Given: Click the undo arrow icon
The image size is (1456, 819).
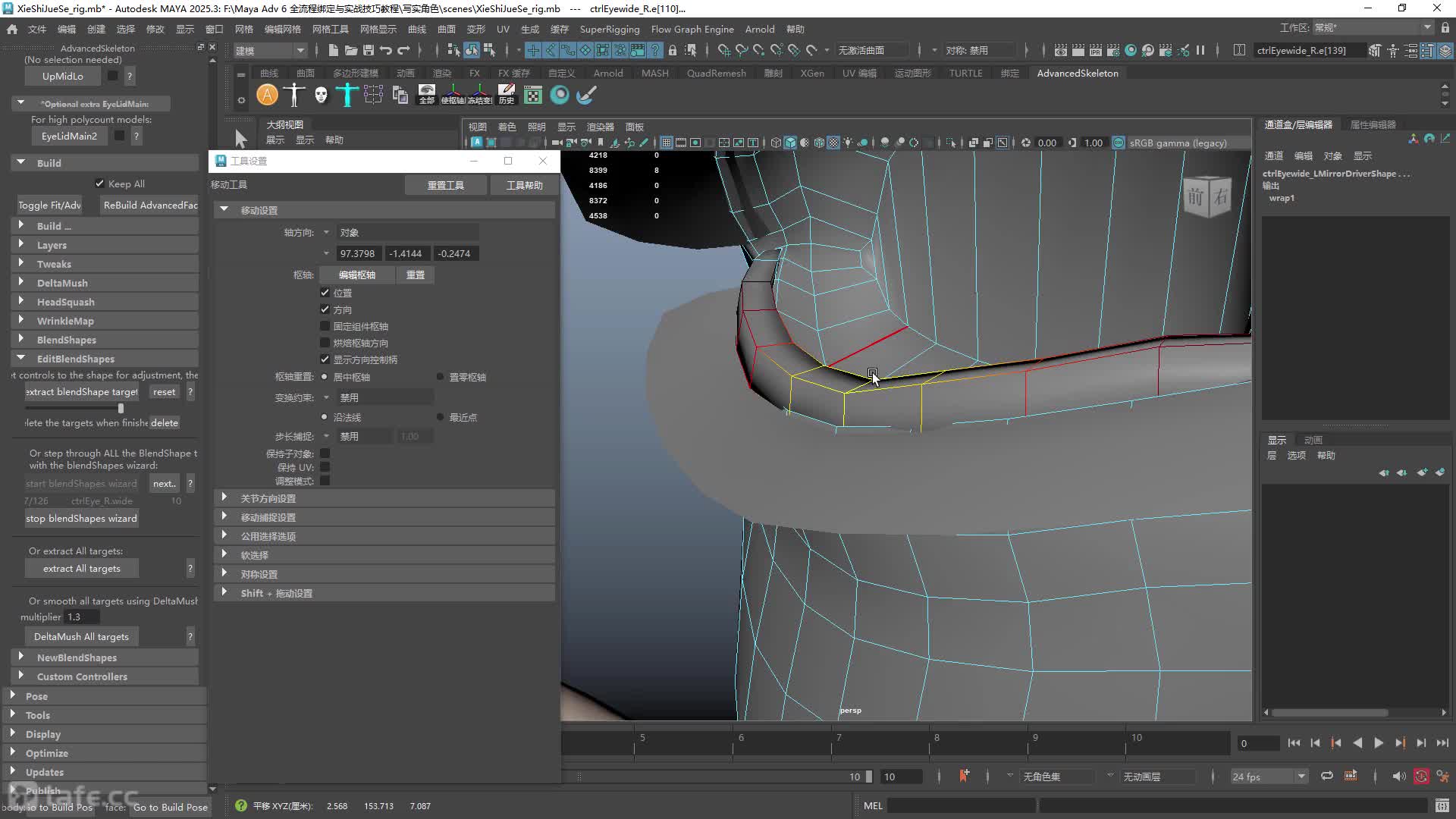Looking at the screenshot, I should [x=386, y=50].
